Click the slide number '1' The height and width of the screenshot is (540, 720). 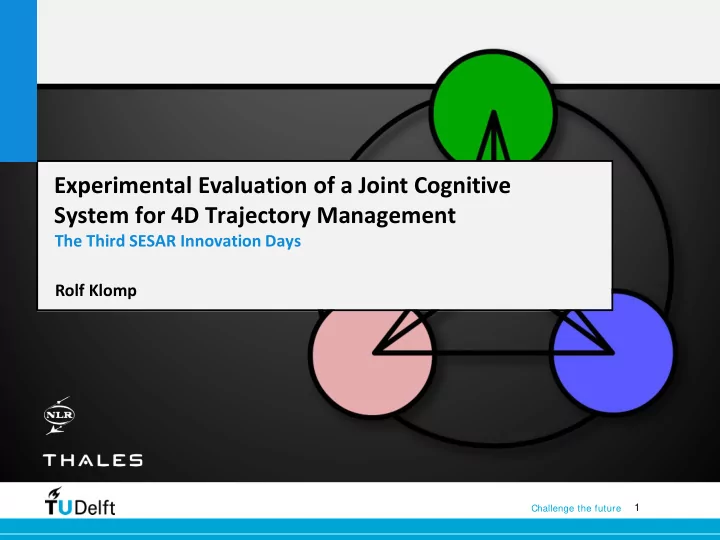[637, 507]
